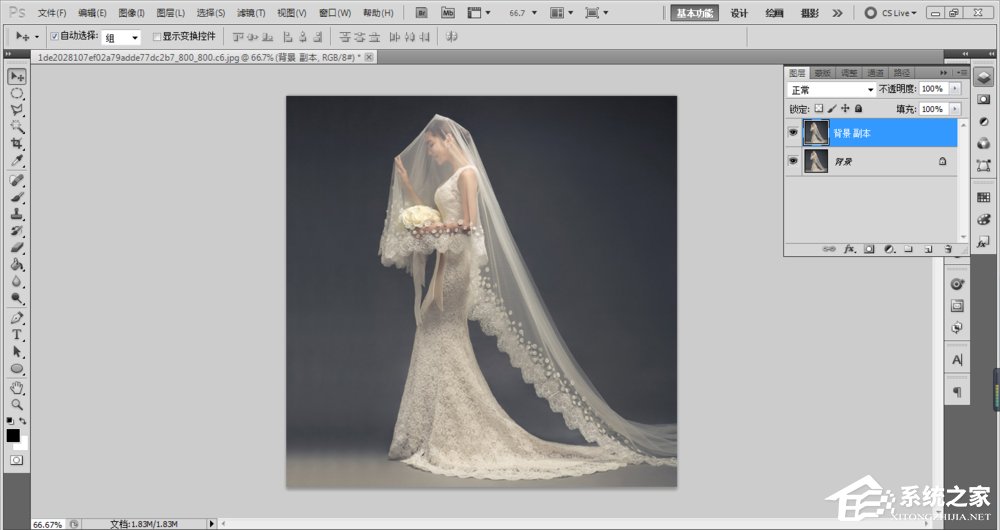Expand the opacity 不透明度 slider arrow
This screenshot has height=530, width=1000.
click(x=955, y=90)
